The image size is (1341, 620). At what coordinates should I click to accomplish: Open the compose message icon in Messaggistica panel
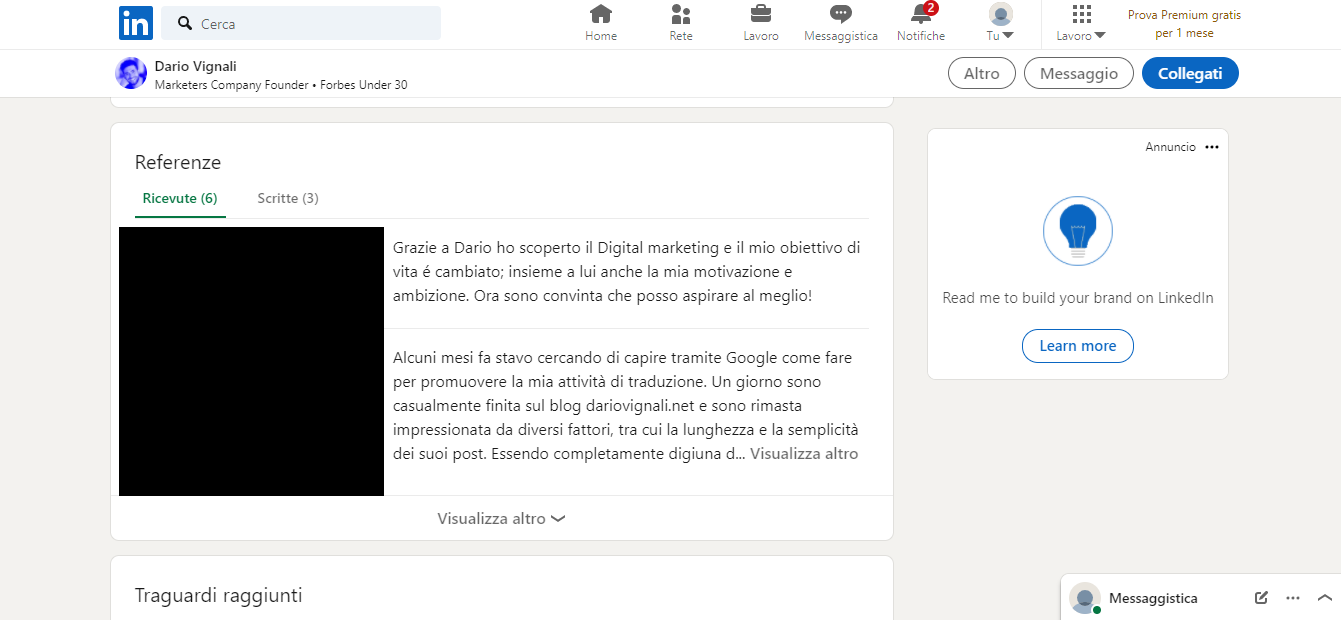[1260, 597]
